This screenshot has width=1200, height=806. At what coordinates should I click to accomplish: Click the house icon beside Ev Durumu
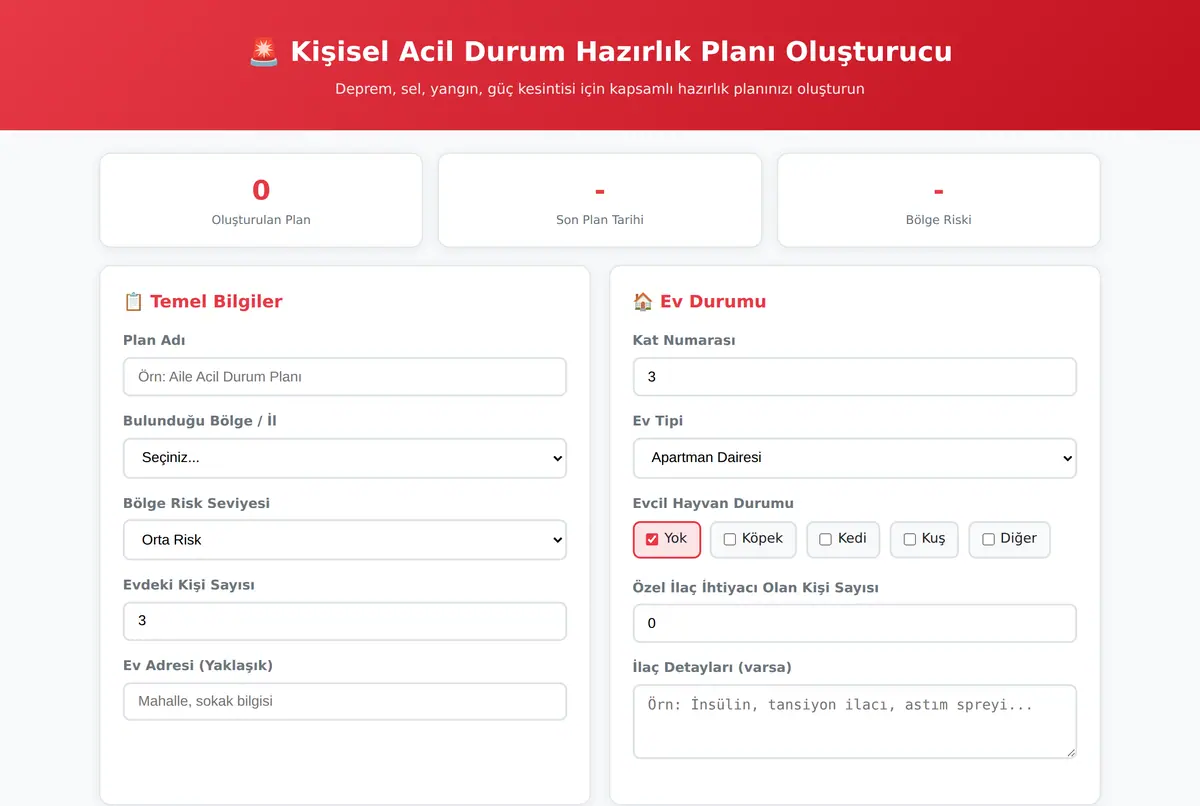click(x=643, y=301)
